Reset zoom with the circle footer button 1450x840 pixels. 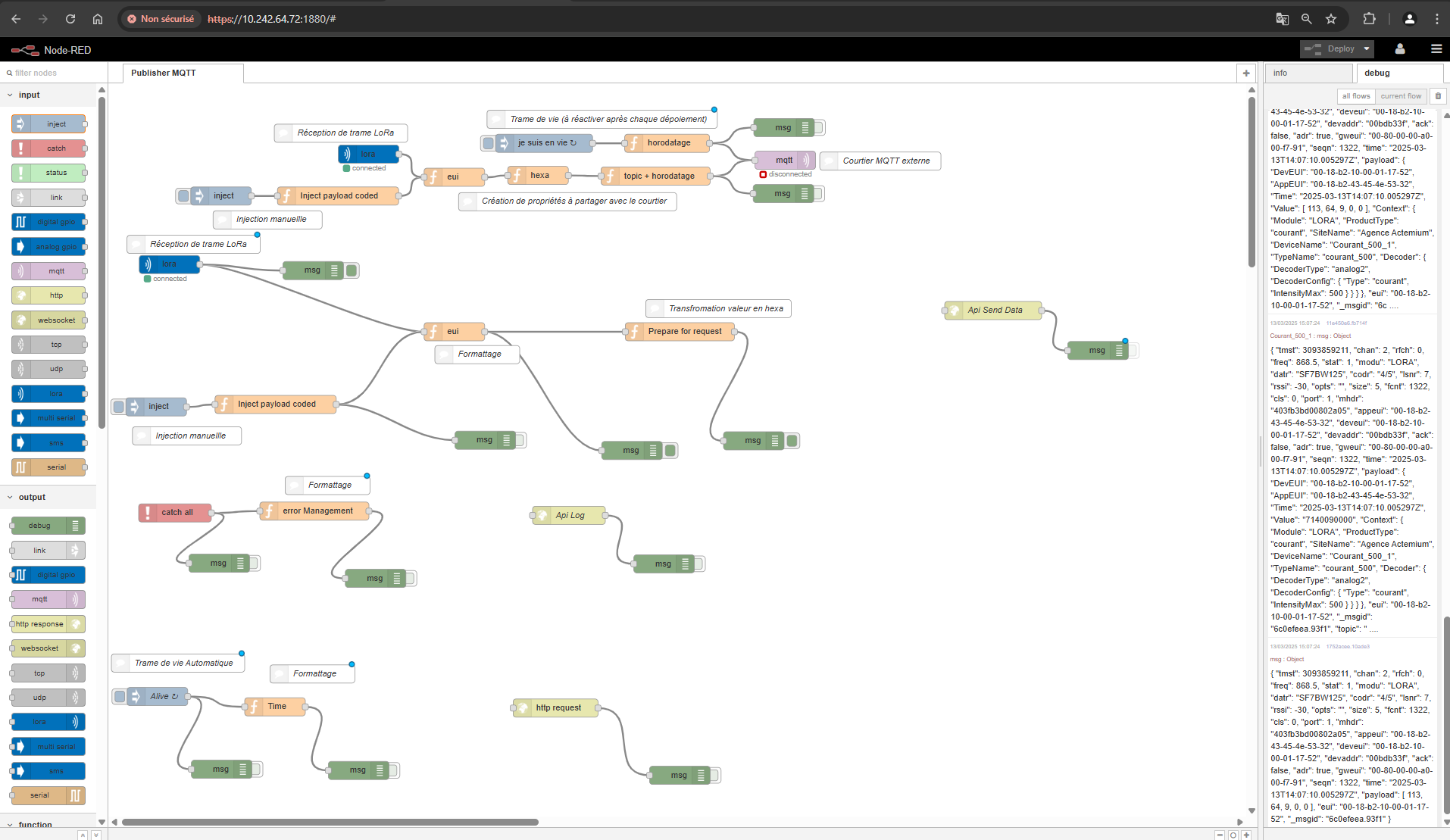pos(1233,835)
